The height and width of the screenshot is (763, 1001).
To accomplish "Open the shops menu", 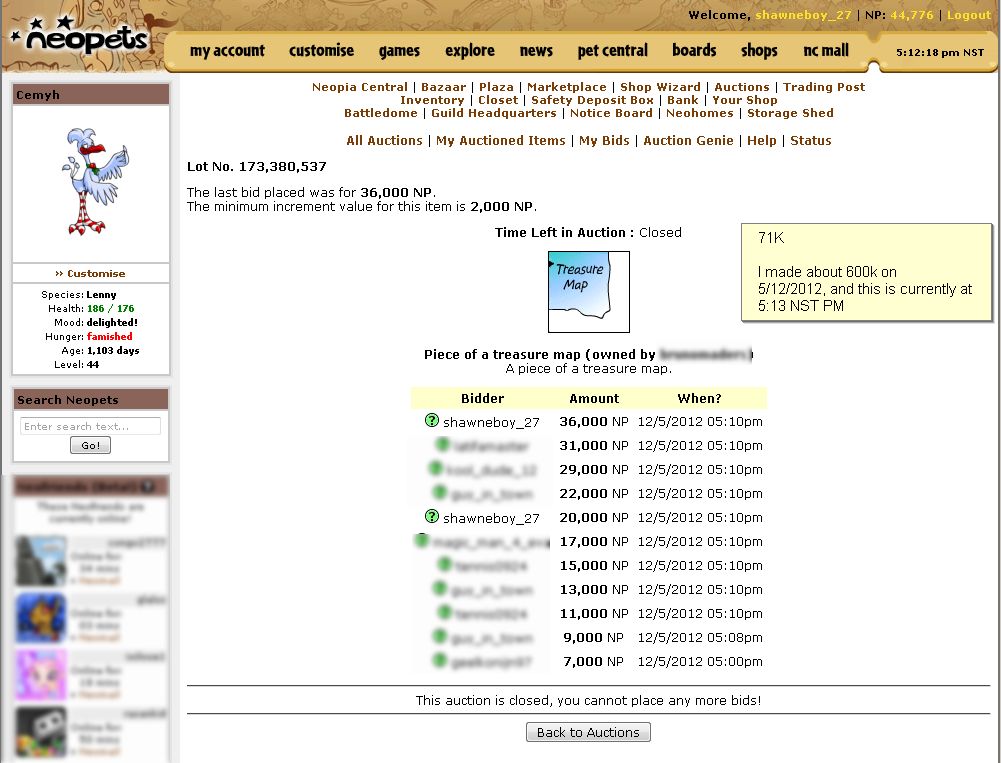I will [759, 50].
